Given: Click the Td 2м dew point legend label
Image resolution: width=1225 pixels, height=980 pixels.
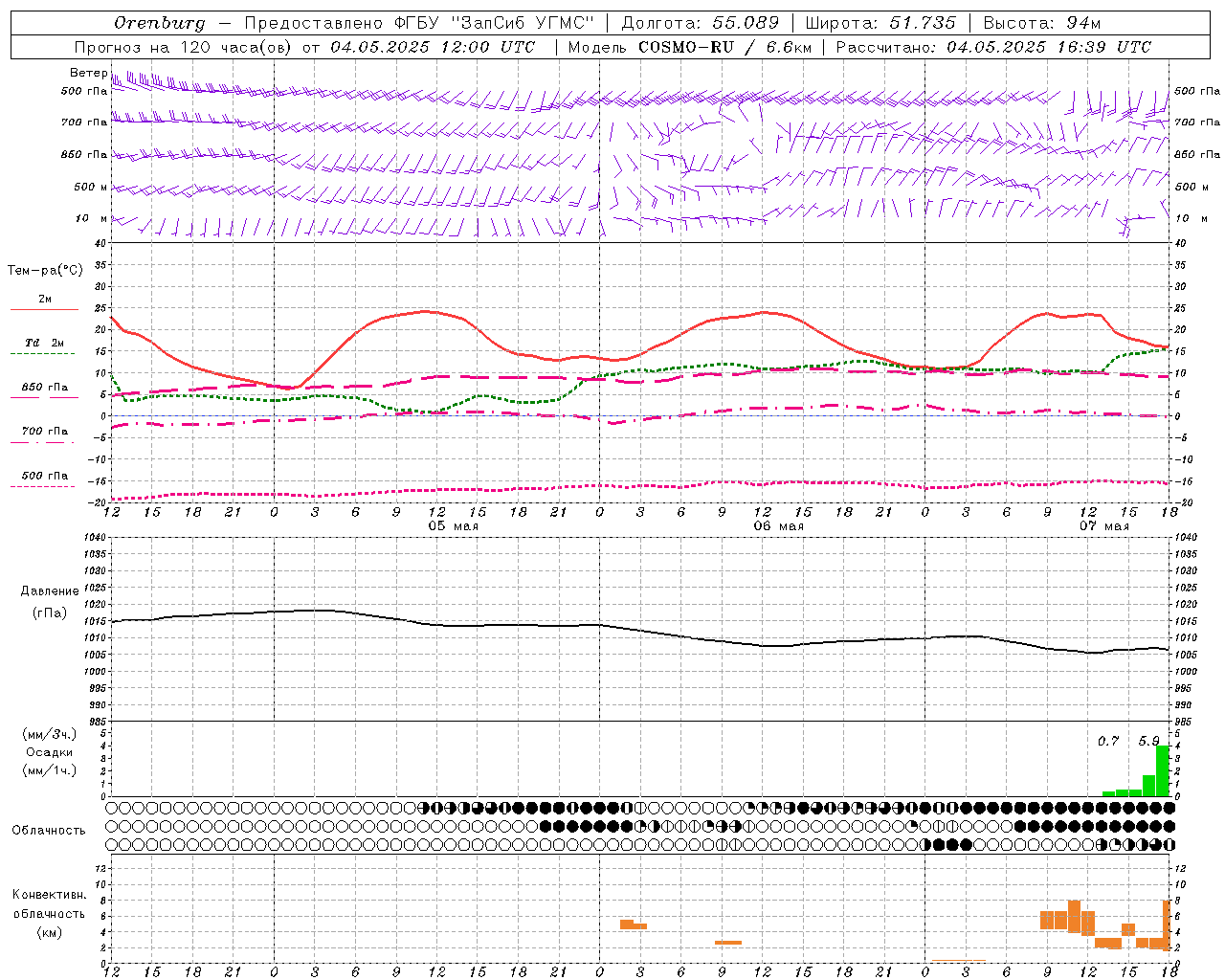Looking at the screenshot, I should click(x=44, y=343).
